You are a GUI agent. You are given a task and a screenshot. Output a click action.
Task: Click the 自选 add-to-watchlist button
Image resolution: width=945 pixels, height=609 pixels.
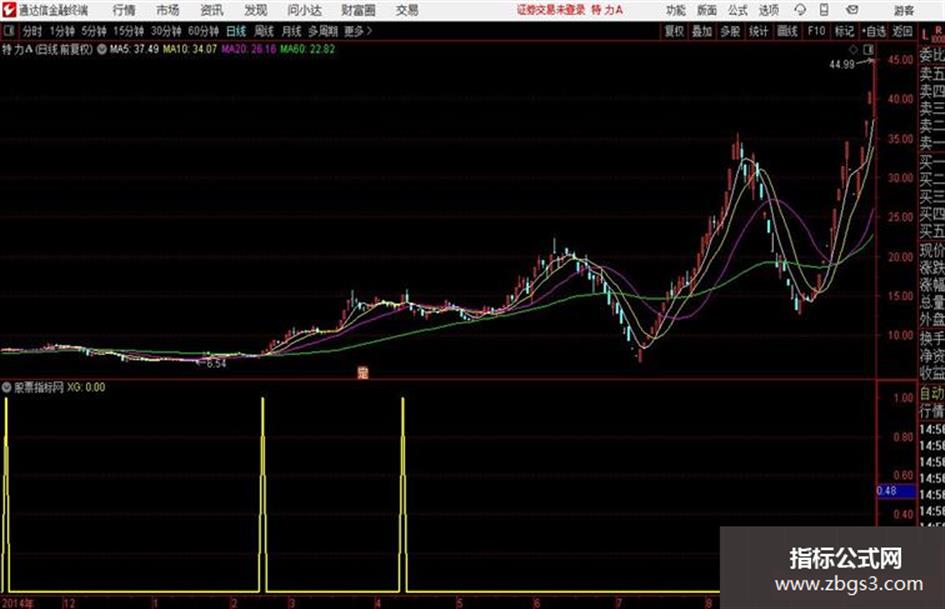[x=874, y=31]
